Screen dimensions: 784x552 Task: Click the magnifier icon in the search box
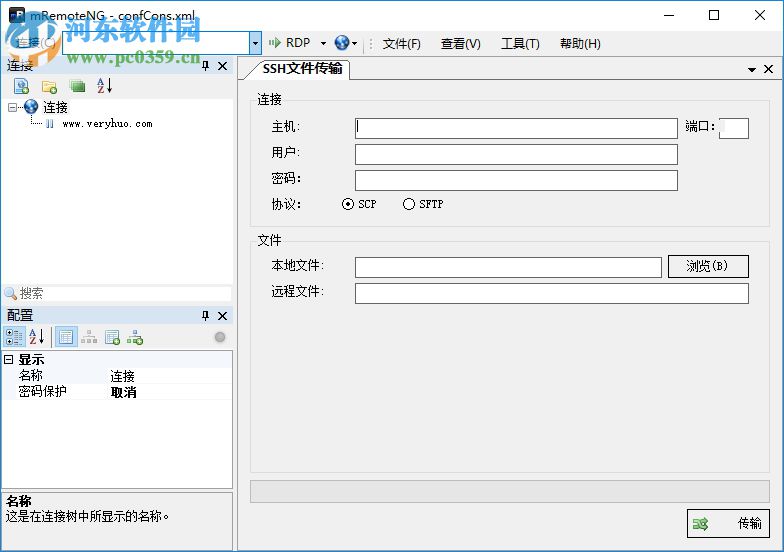10,294
